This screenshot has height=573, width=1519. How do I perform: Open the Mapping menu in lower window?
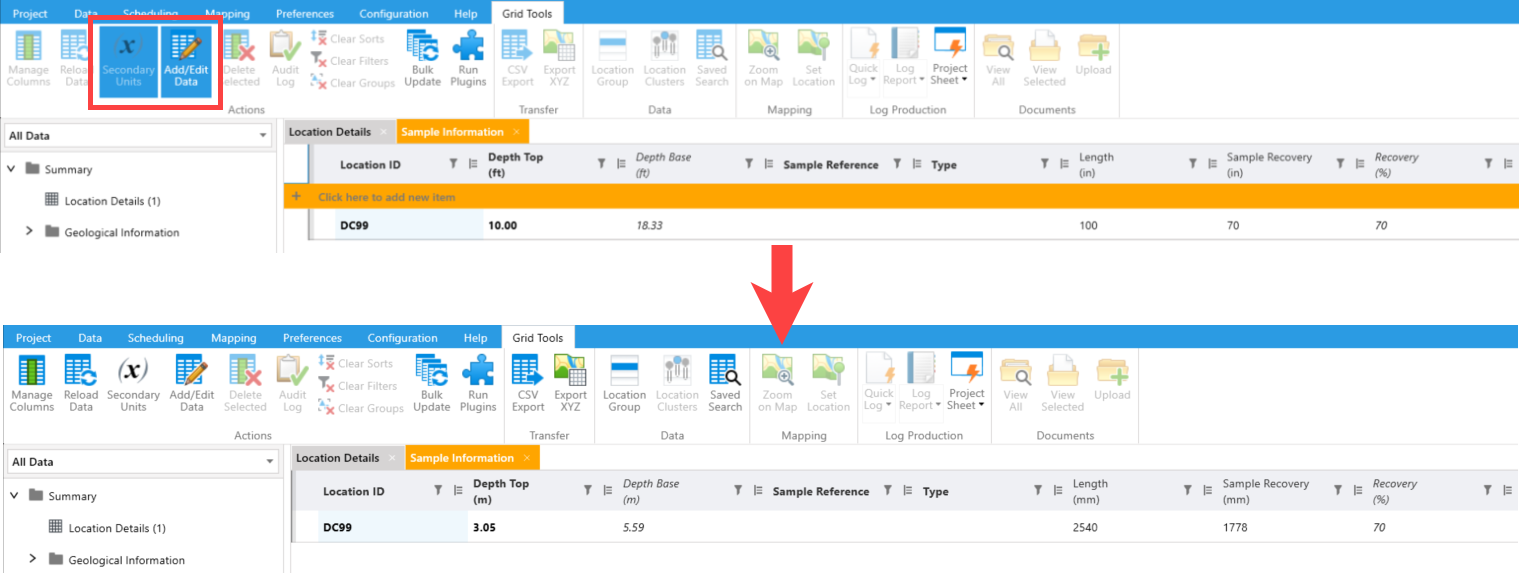coord(233,338)
